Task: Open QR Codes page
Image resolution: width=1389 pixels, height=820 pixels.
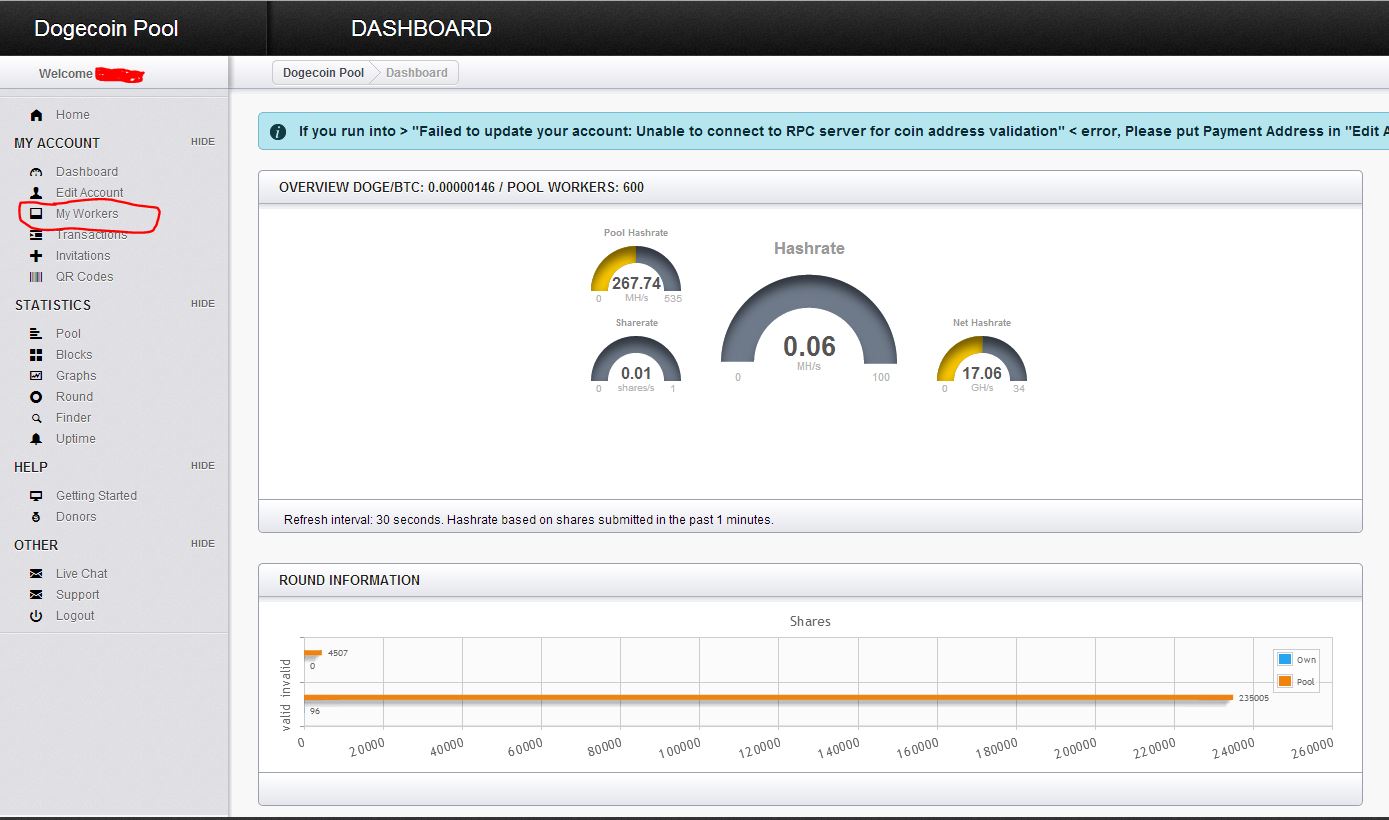Action: (85, 277)
